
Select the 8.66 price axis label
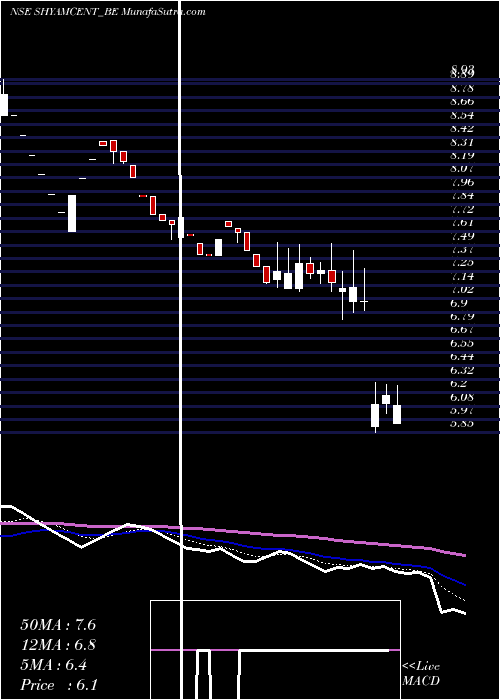click(462, 102)
